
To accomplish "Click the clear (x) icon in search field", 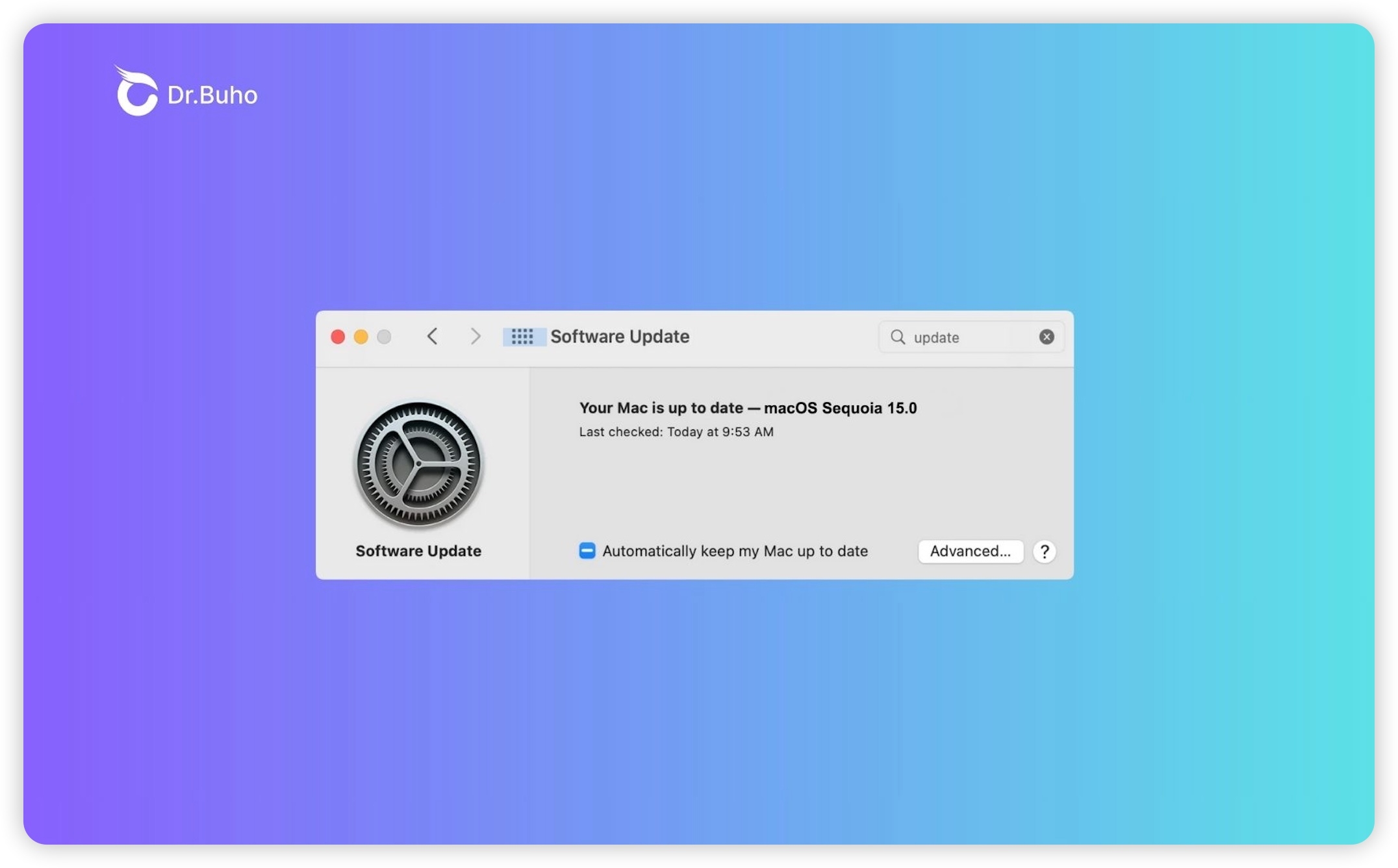I will [x=1046, y=337].
